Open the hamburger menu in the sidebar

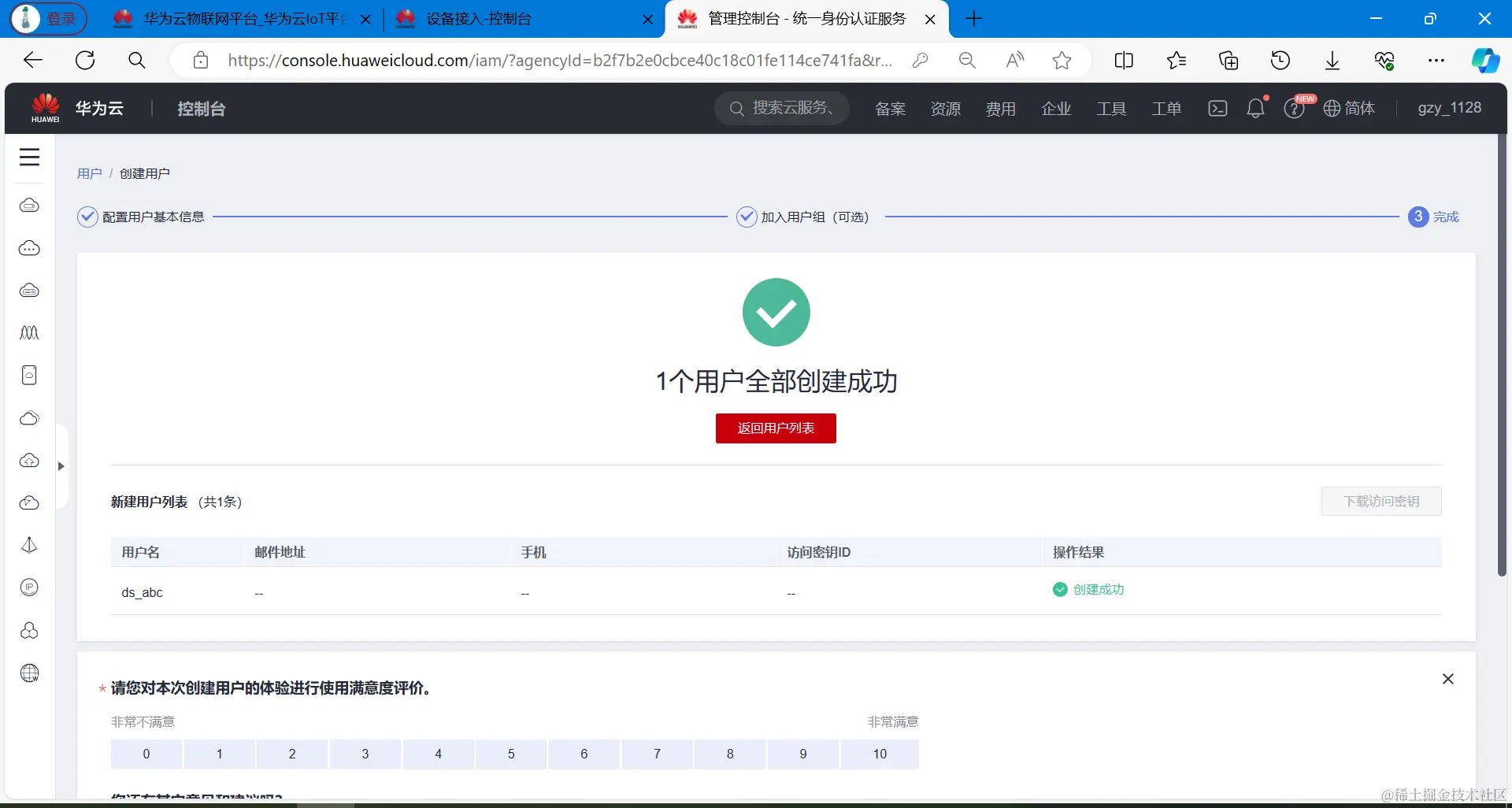click(29, 158)
